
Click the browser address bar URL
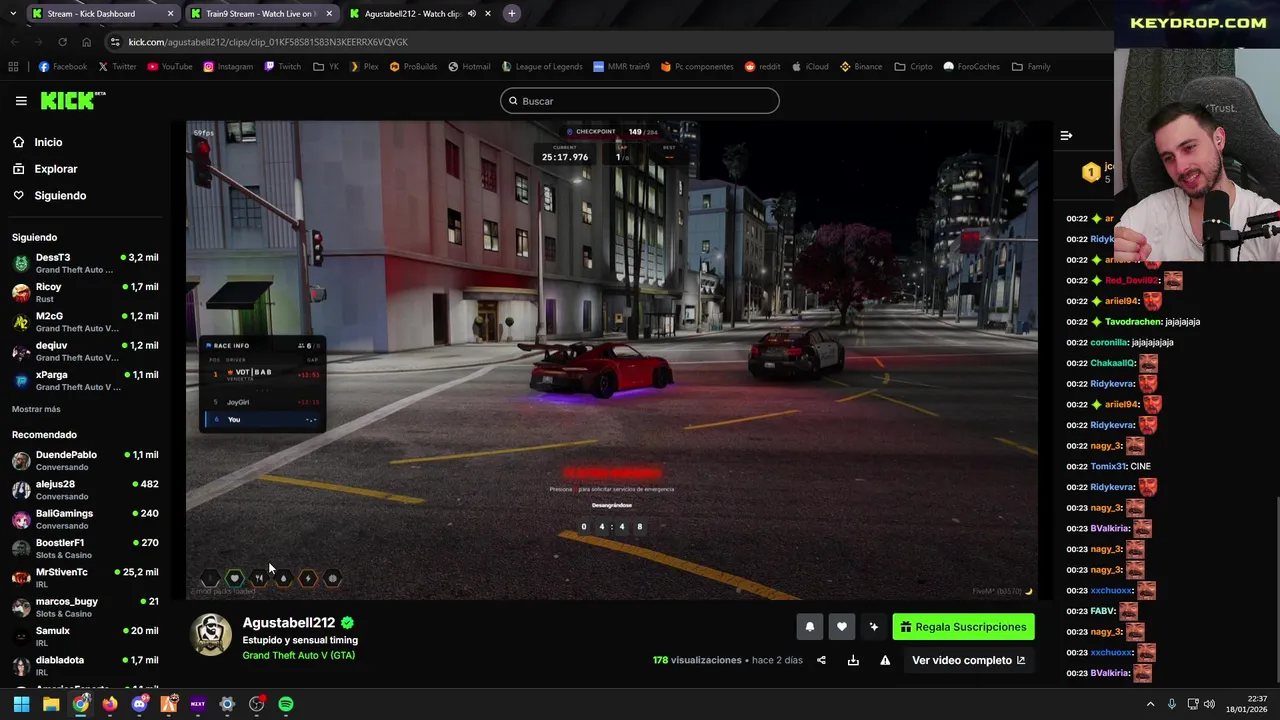pyautogui.click(x=268, y=42)
